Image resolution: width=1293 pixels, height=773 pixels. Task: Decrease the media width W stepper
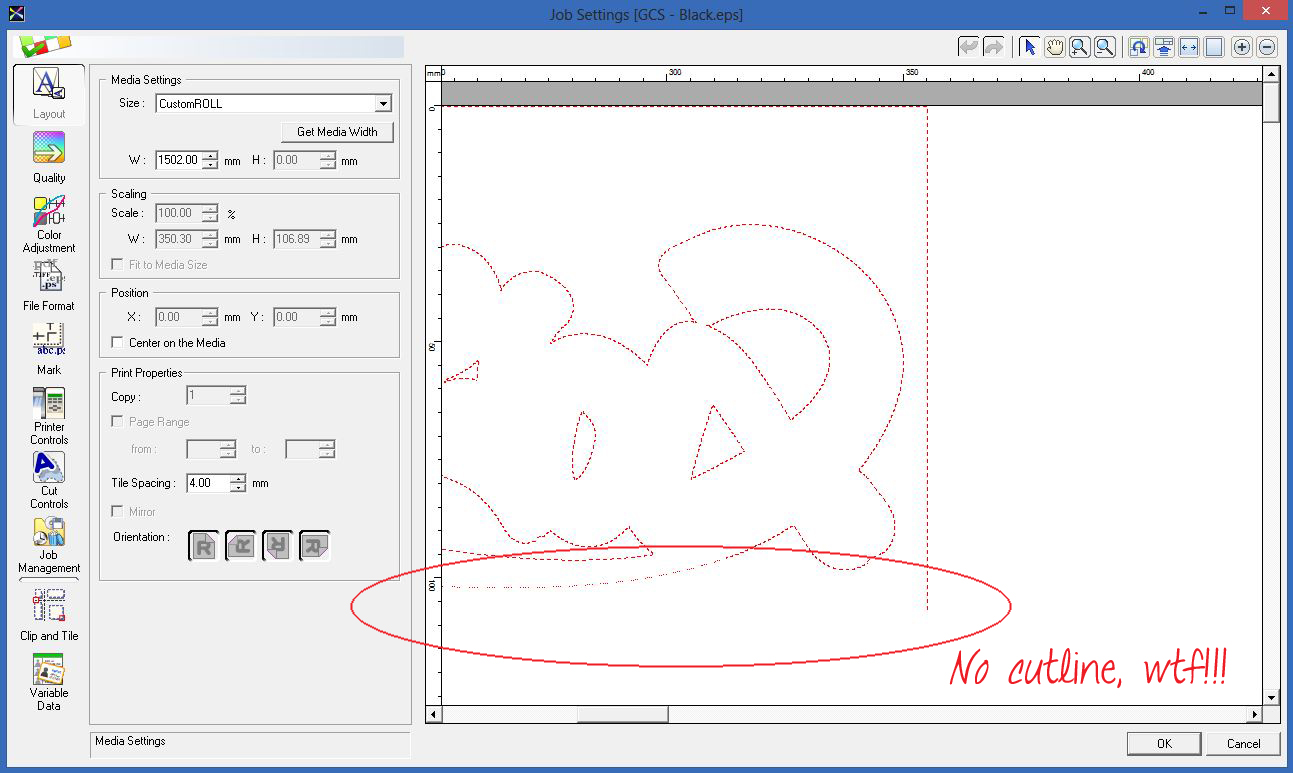pyautogui.click(x=210, y=165)
